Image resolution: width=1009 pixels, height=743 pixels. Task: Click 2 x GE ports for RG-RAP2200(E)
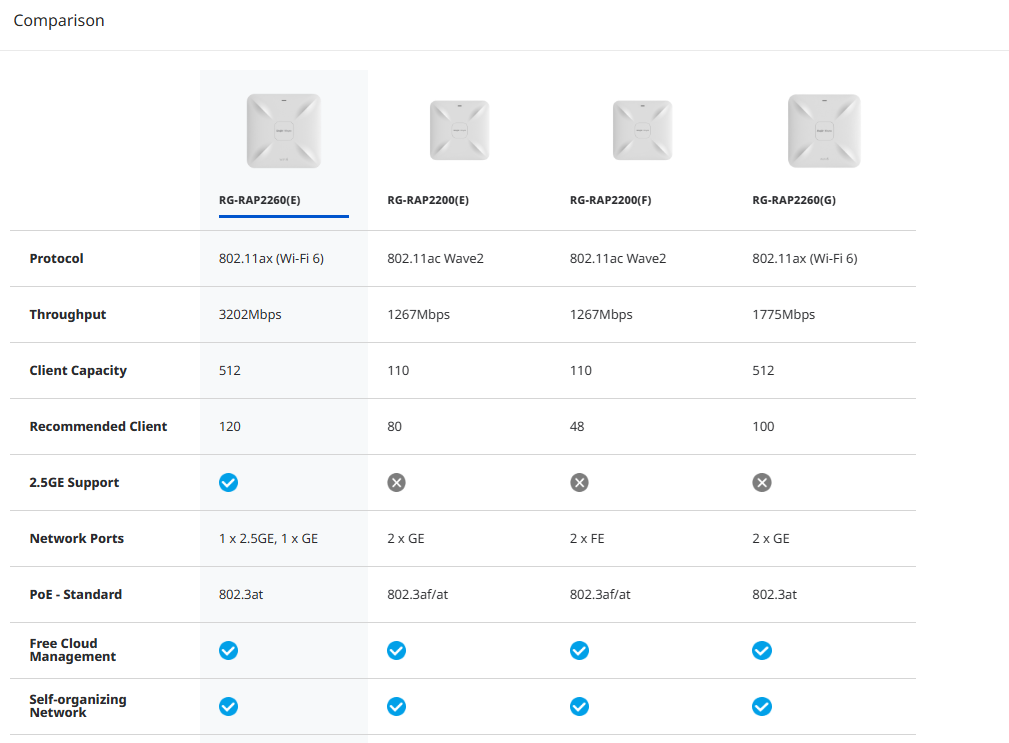pos(405,538)
